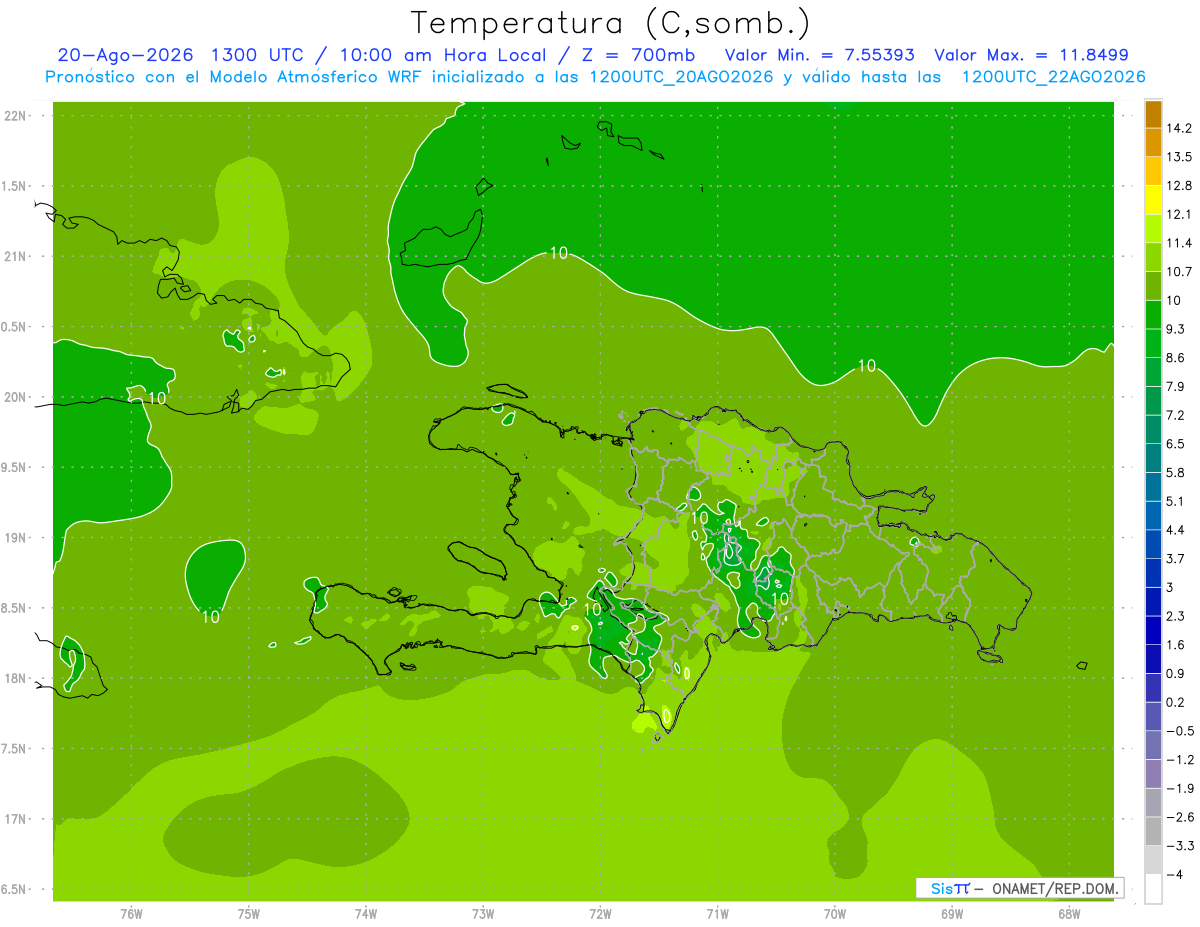Click the '14.2' colorbar label
Viewport: 1200px width, 927px height.
pyautogui.click(x=1178, y=128)
